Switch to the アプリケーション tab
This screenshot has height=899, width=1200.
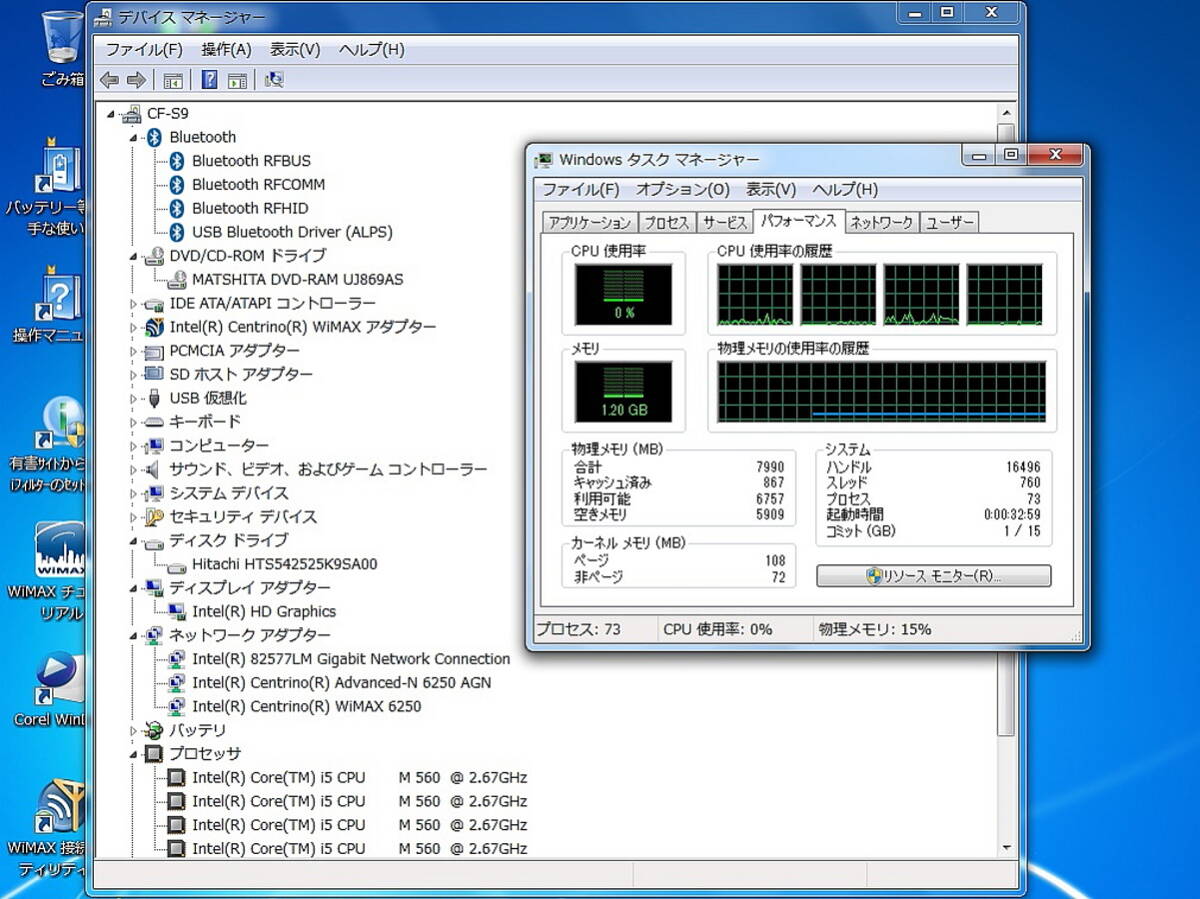click(590, 223)
